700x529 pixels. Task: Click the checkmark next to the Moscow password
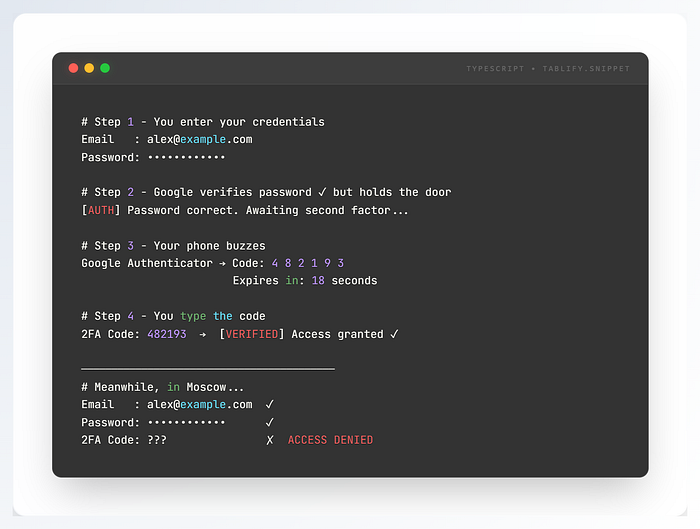pos(269,422)
